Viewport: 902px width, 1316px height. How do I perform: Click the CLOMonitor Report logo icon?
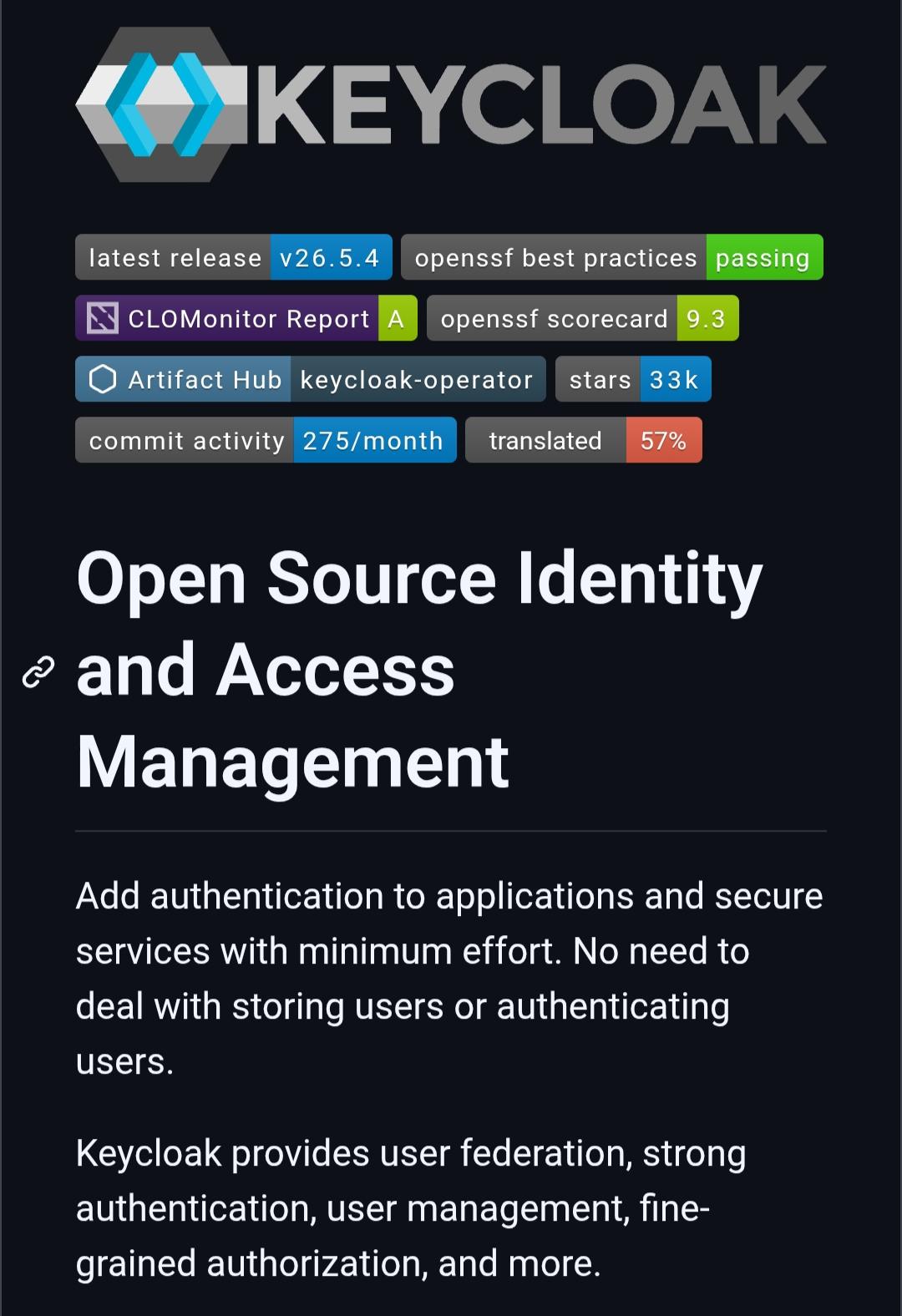tap(102, 318)
